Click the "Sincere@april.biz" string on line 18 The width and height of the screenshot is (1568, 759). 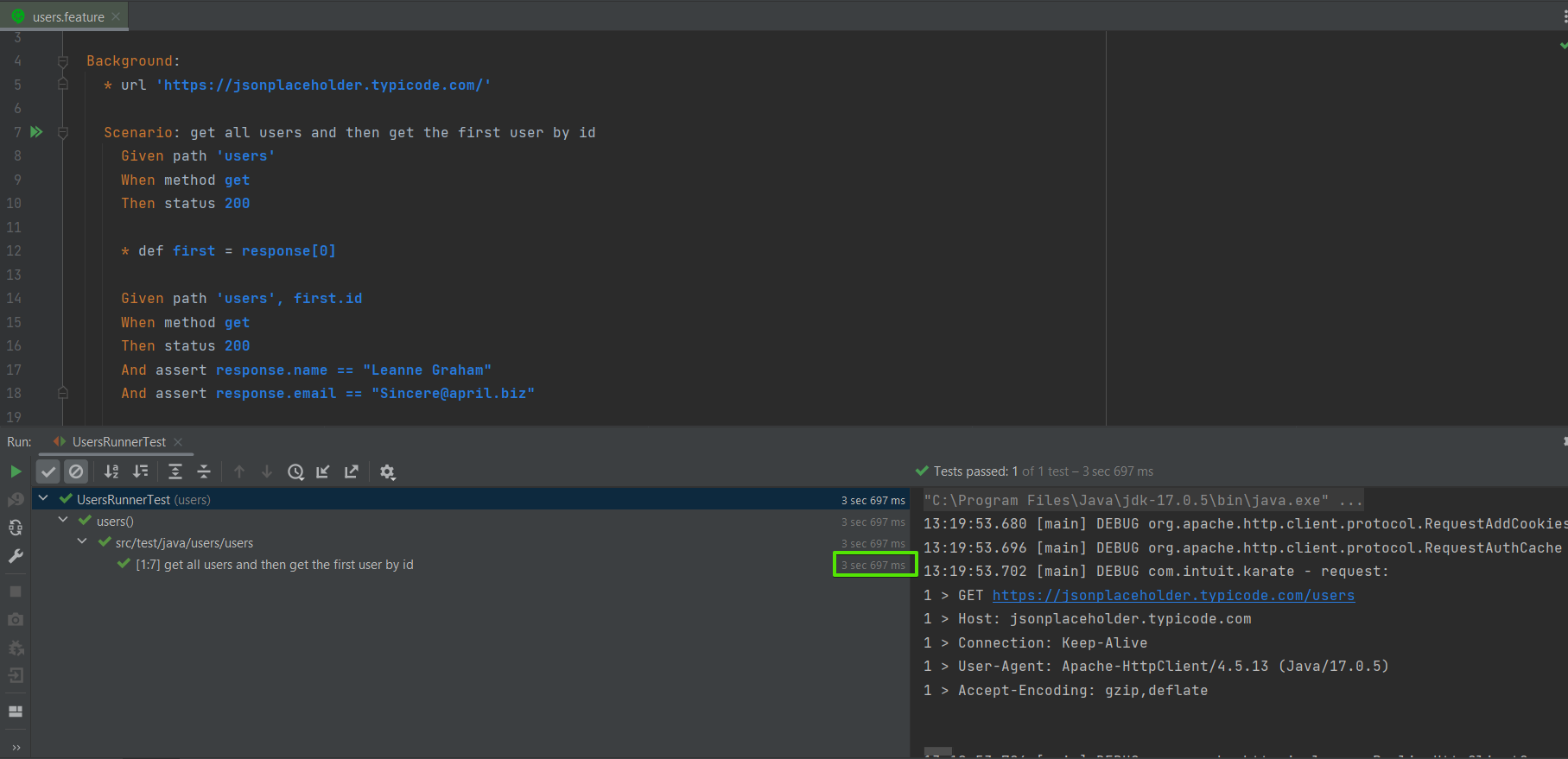[453, 393]
